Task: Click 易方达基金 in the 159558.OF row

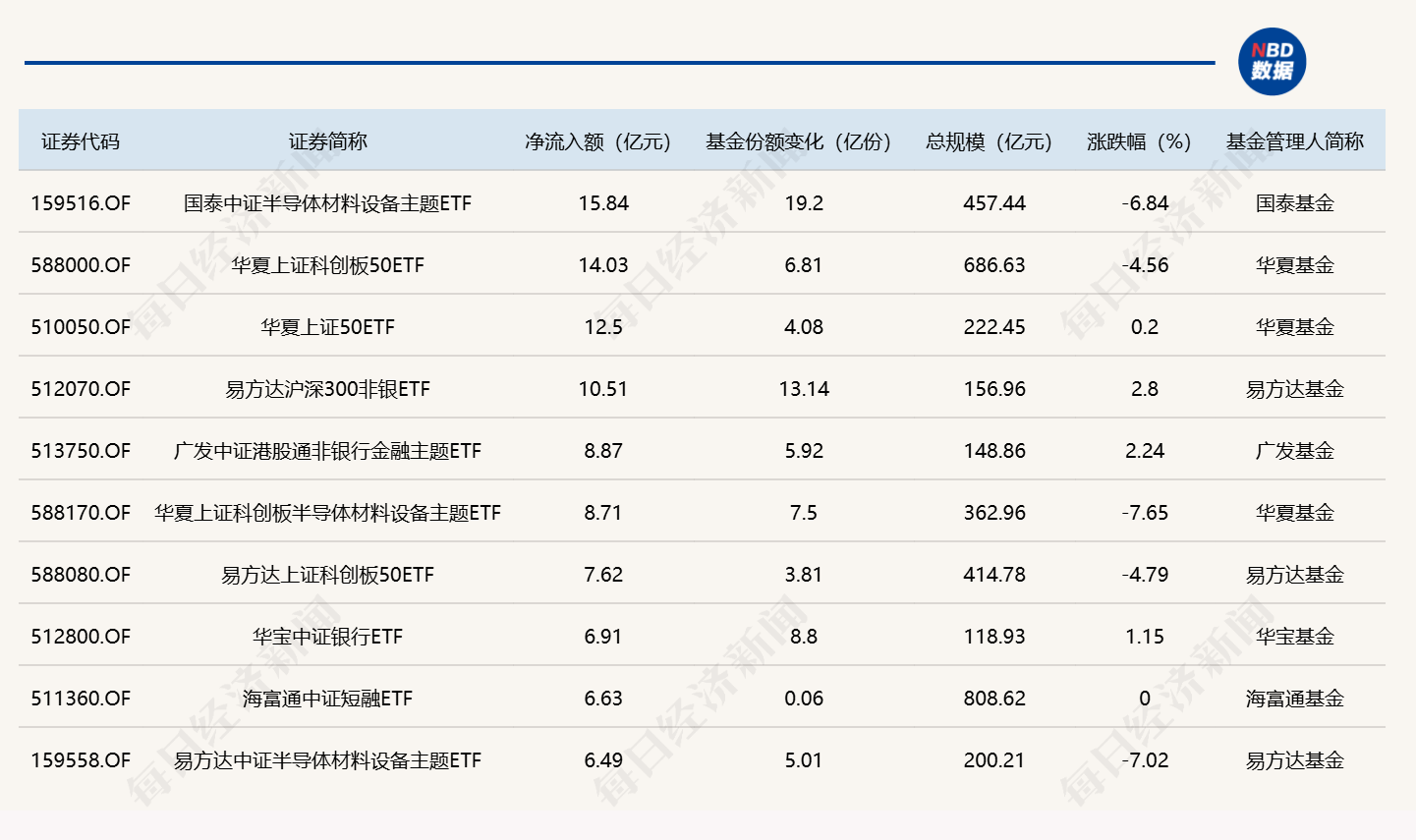Action: tap(1295, 760)
